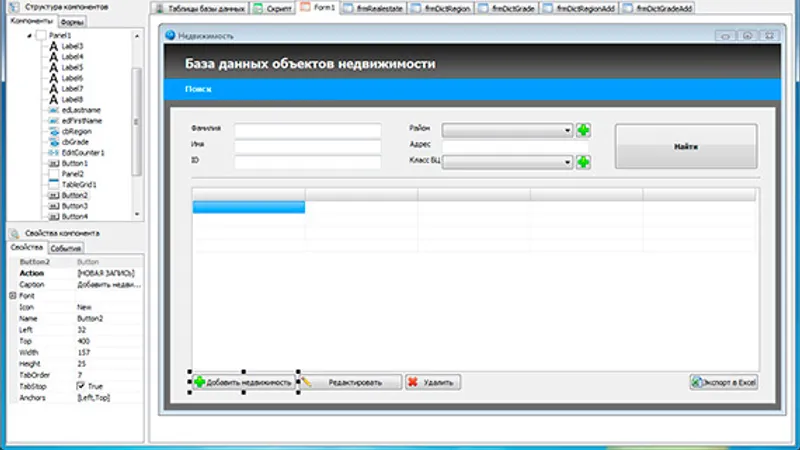Open the Таблицы базы данных tab

(x=200, y=8)
